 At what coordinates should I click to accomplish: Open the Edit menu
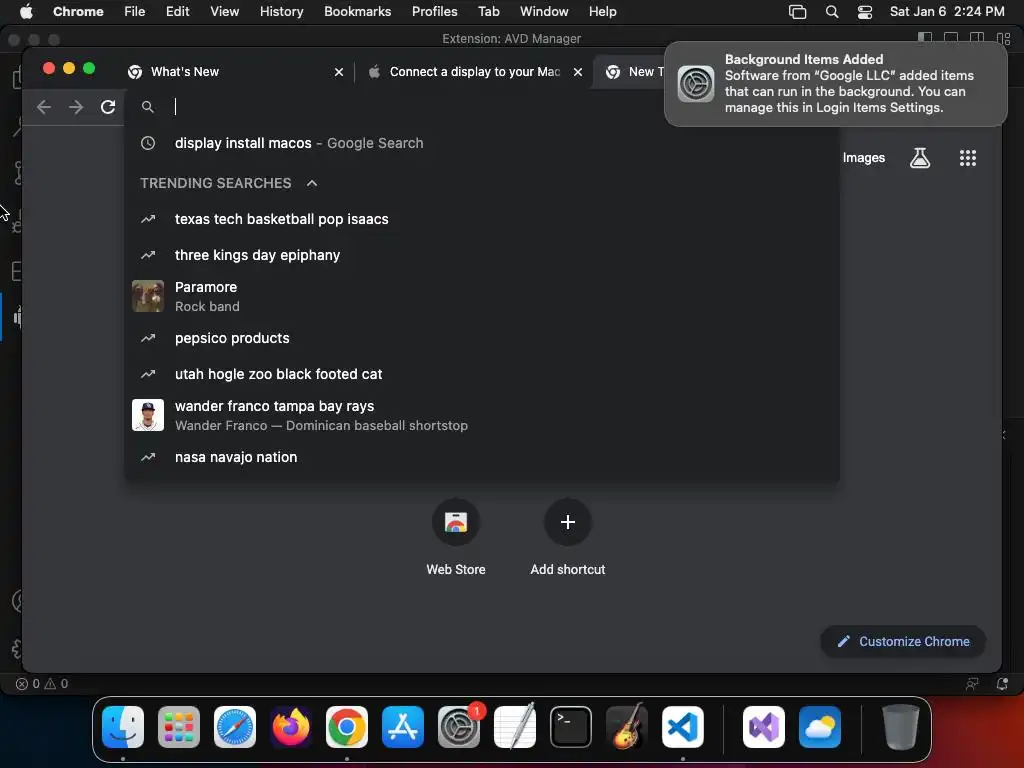[x=177, y=12]
